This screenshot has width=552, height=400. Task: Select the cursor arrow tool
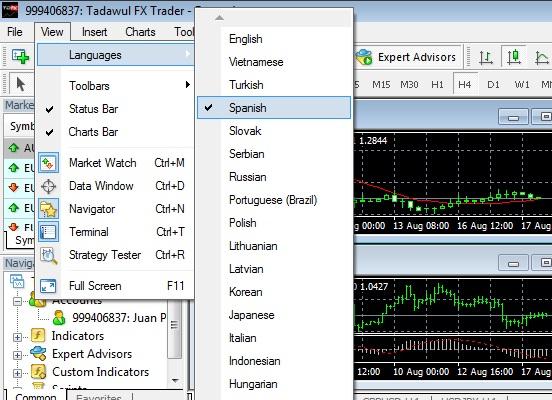pos(21,85)
